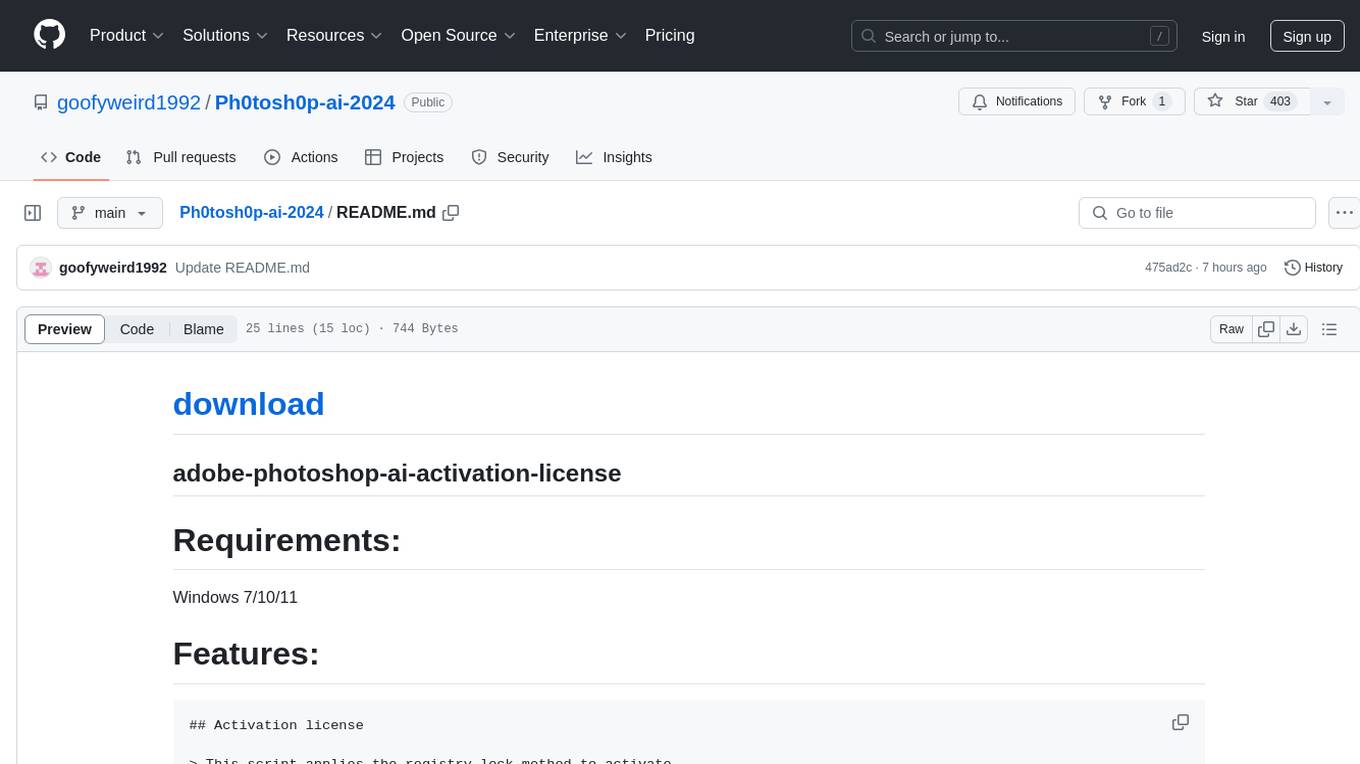This screenshot has width=1360, height=764.
Task: Open Ph0tosh0p-ai-2024 repository title link
Action: (305, 102)
